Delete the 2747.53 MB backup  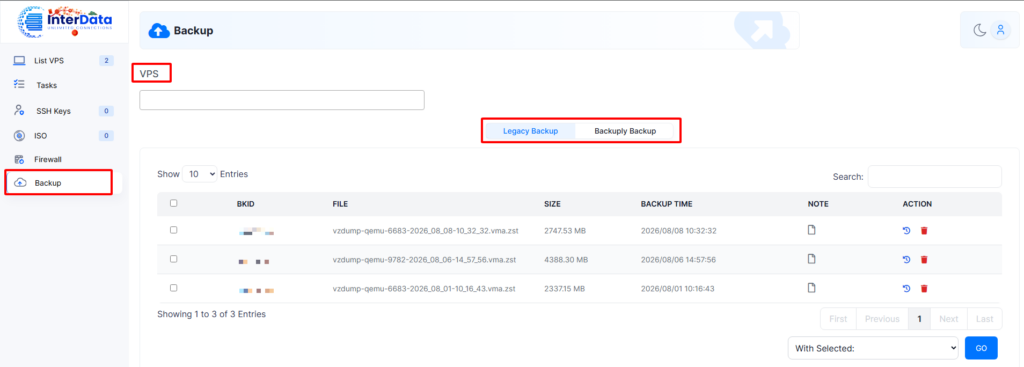tap(923, 231)
